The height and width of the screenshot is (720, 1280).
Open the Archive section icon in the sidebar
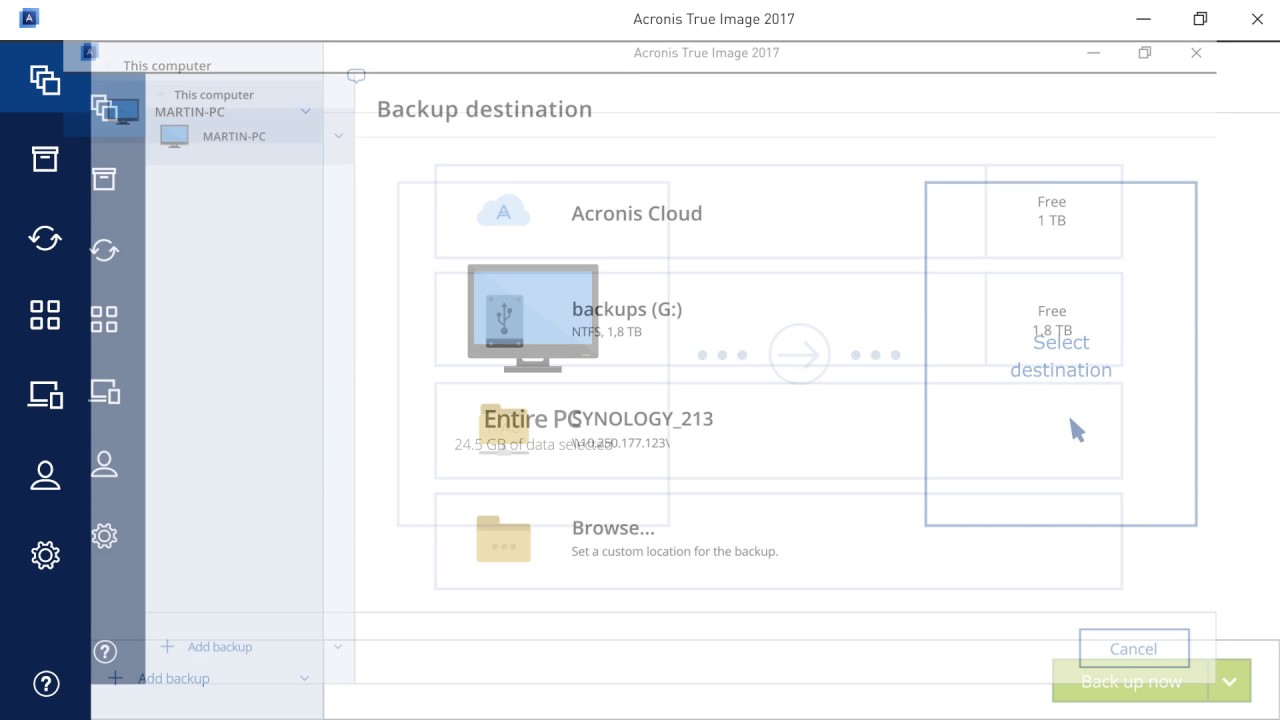pyautogui.click(x=45, y=158)
